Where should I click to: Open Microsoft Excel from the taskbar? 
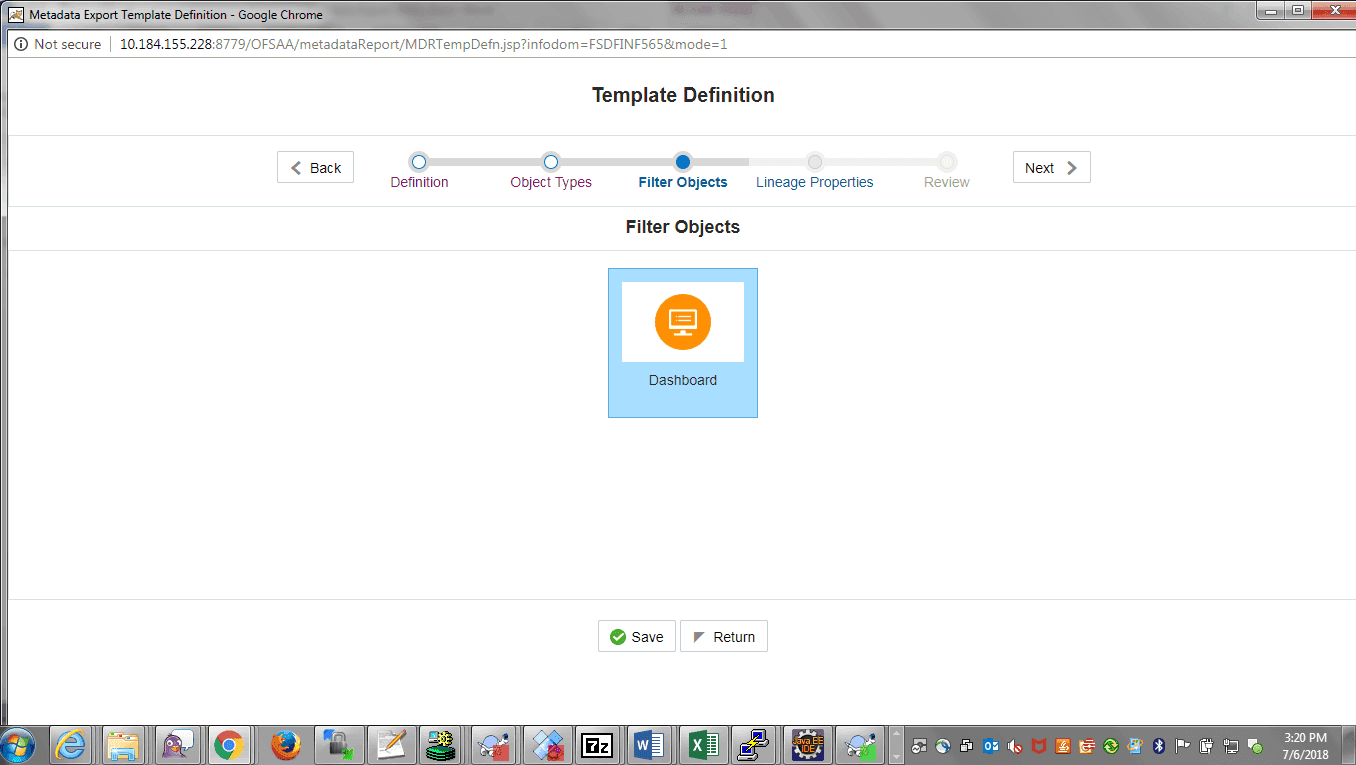[704, 745]
